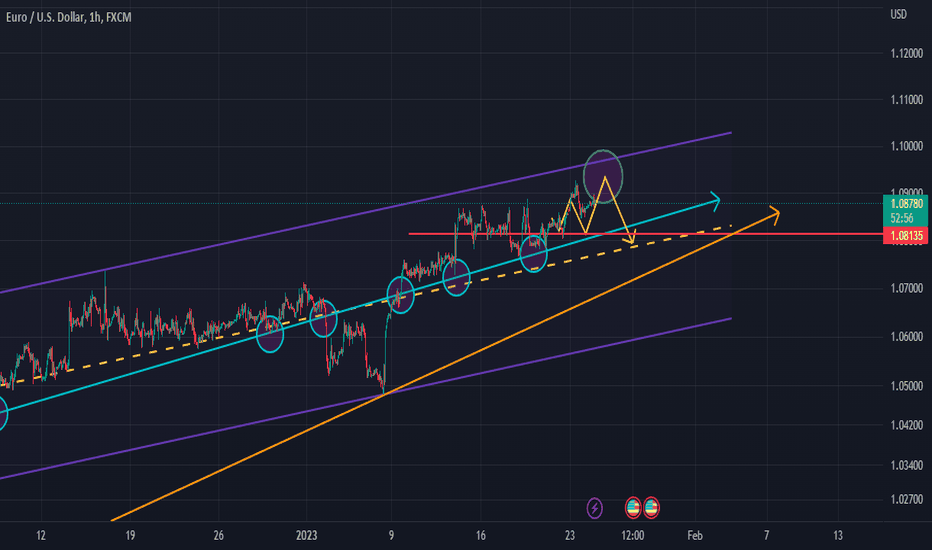
Task: Click the 2023 label on the time axis
Action: click(x=307, y=535)
